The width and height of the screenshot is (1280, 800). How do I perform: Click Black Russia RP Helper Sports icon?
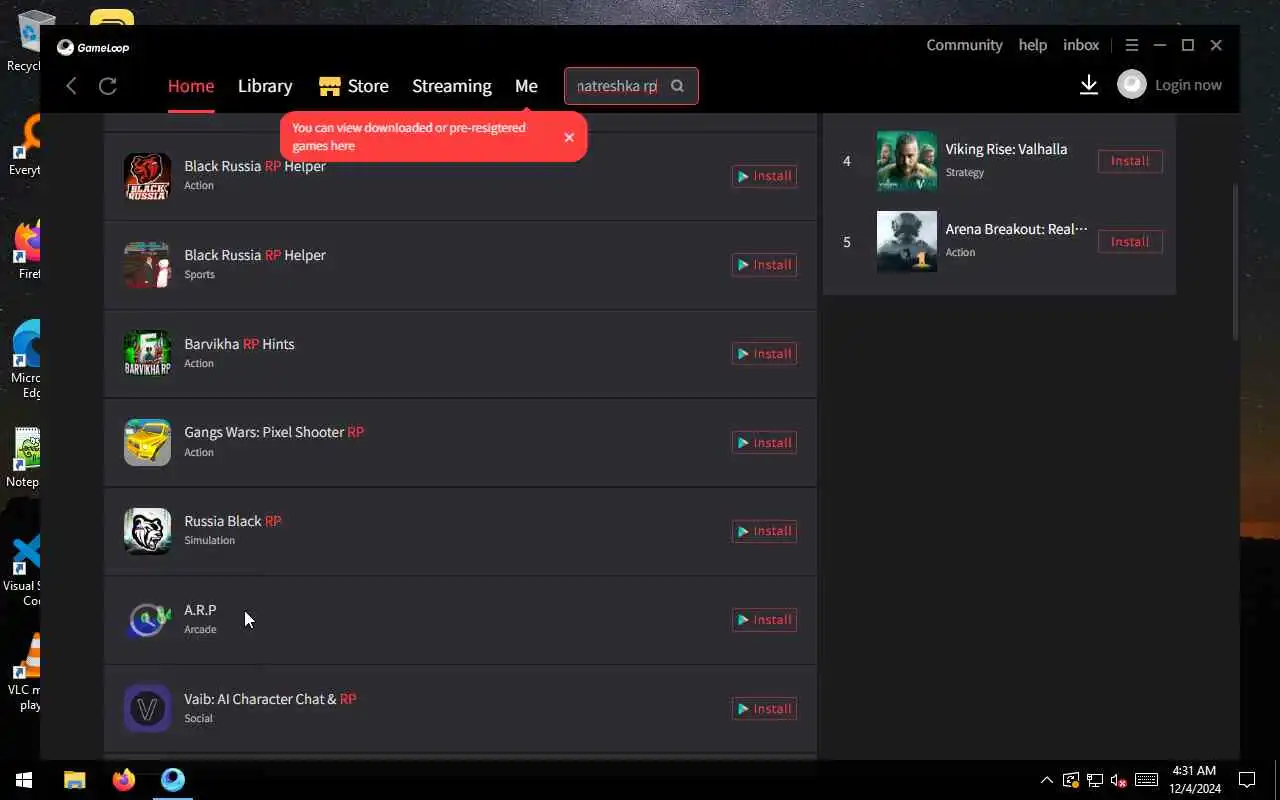(147, 265)
